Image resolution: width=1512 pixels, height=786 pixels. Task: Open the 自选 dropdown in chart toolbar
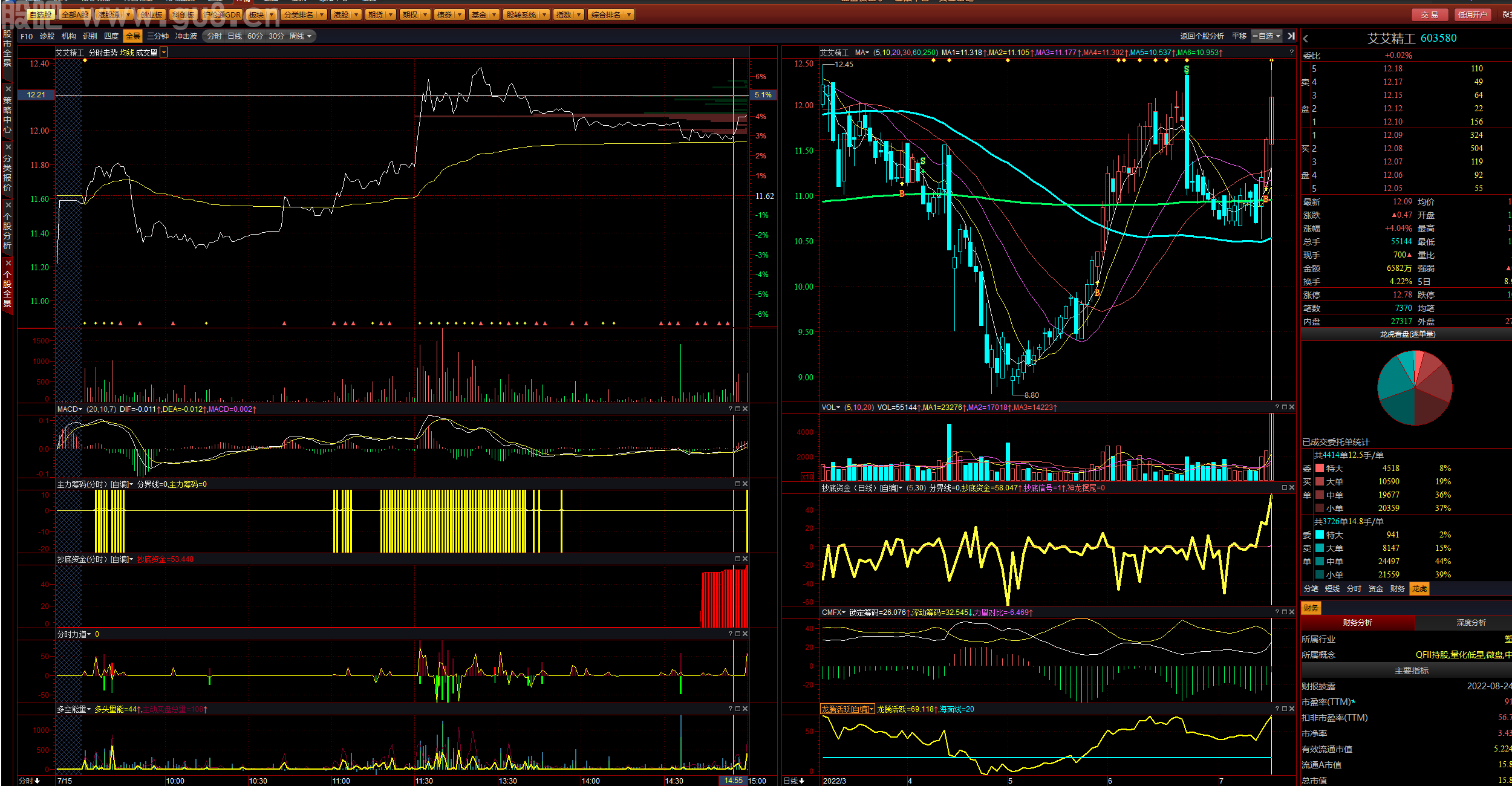(1266, 36)
